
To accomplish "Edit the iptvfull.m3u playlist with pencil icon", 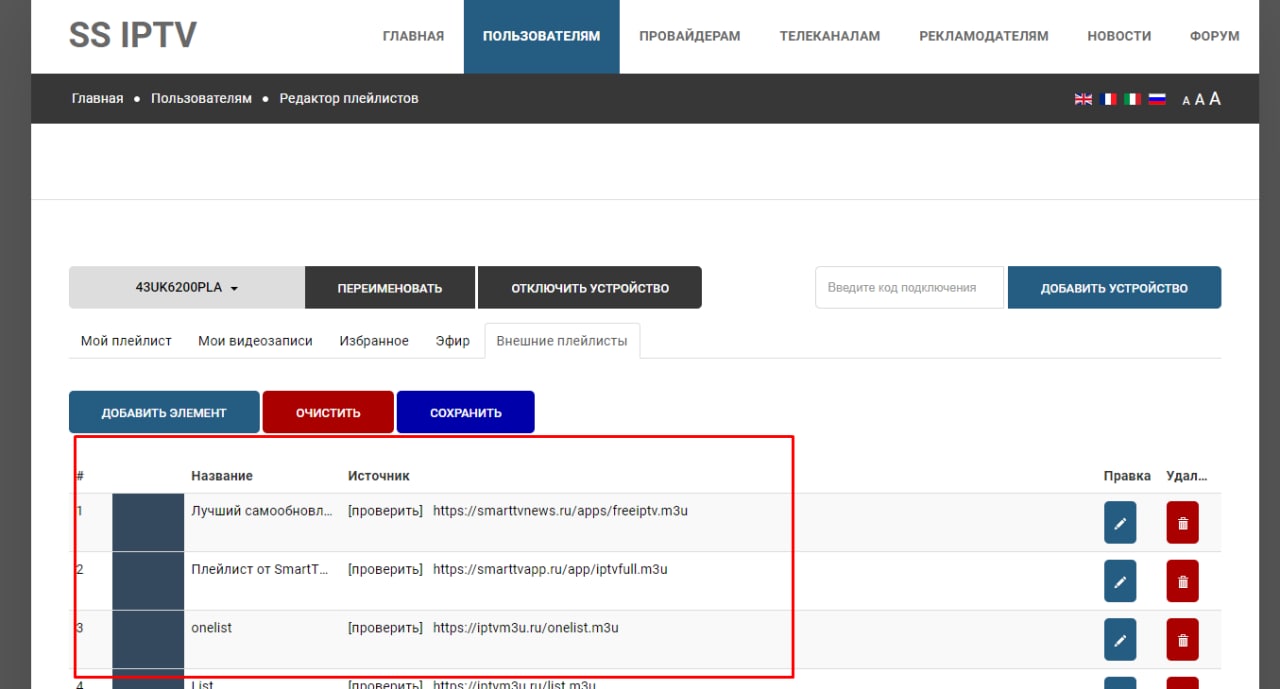I will 1120,581.
